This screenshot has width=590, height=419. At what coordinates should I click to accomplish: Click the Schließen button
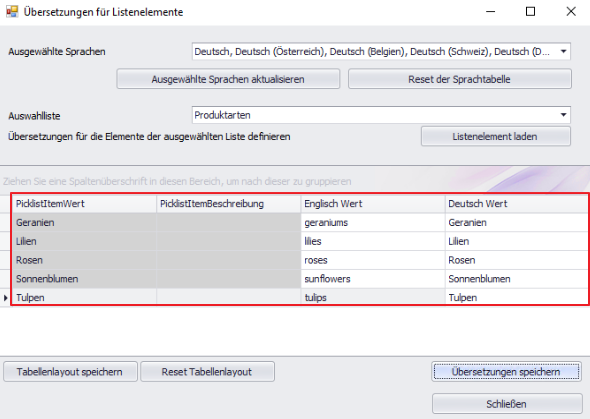[x=507, y=404]
